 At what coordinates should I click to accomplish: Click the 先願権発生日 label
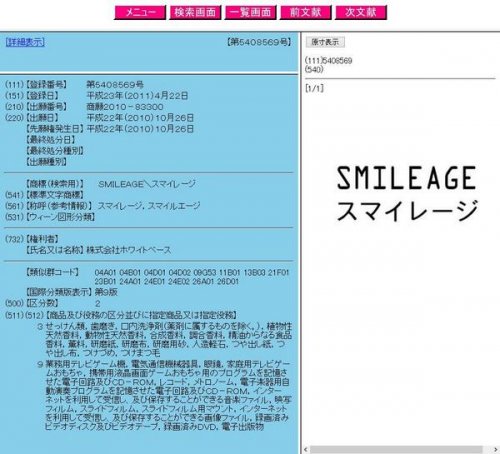[54, 129]
